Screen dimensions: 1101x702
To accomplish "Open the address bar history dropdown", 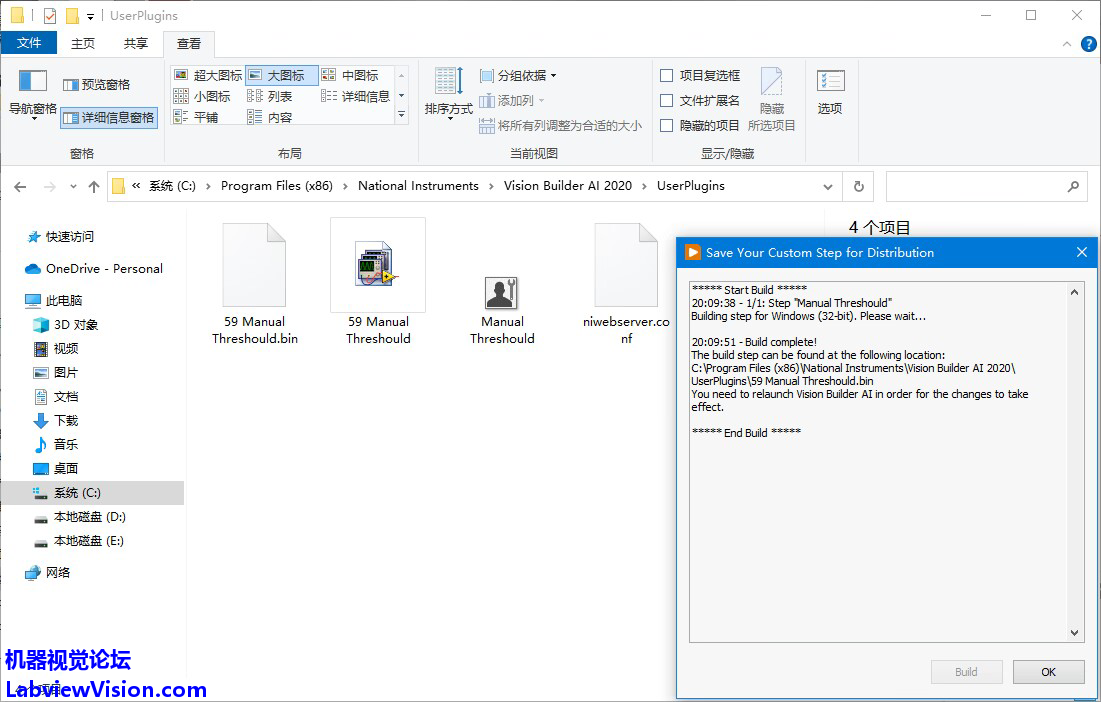I will (x=827, y=186).
